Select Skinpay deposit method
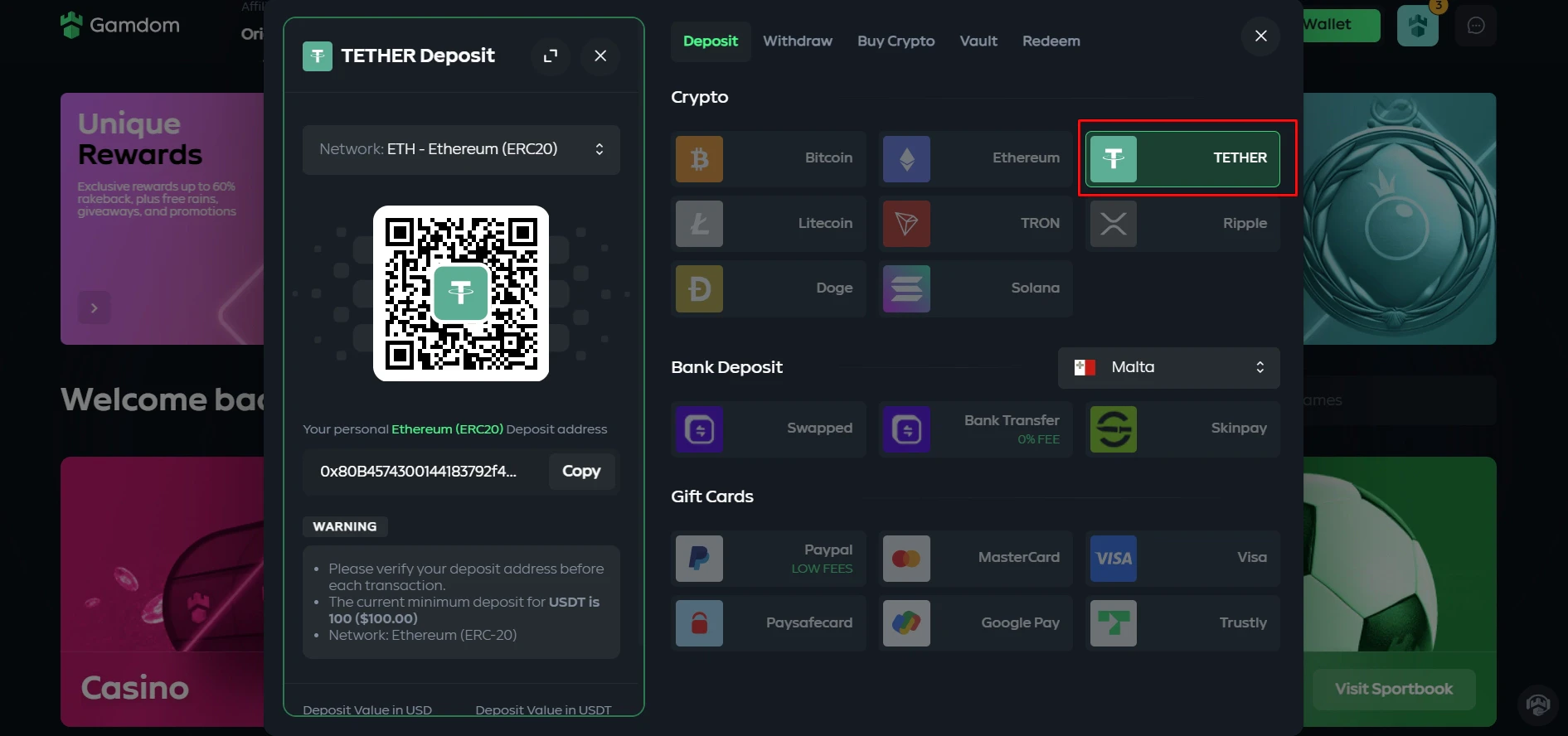Image resolution: width=1568 pixels, height=736 pixels. [x=1182, y=429]
